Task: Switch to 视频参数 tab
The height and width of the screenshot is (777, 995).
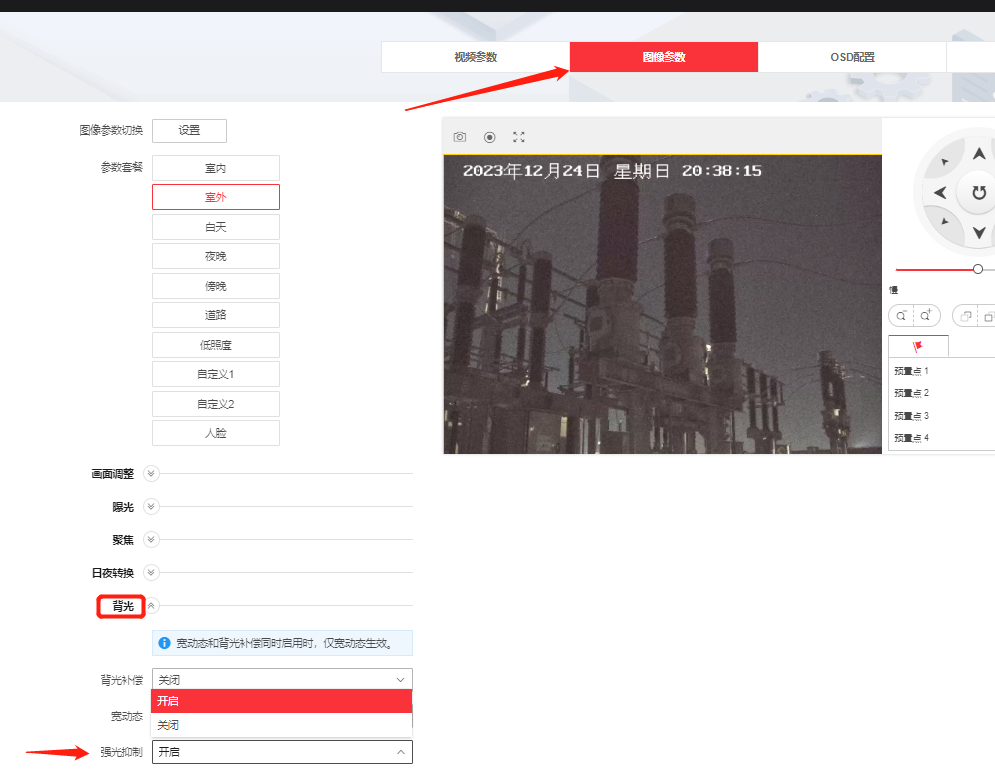Action: [x=475, y=57]
